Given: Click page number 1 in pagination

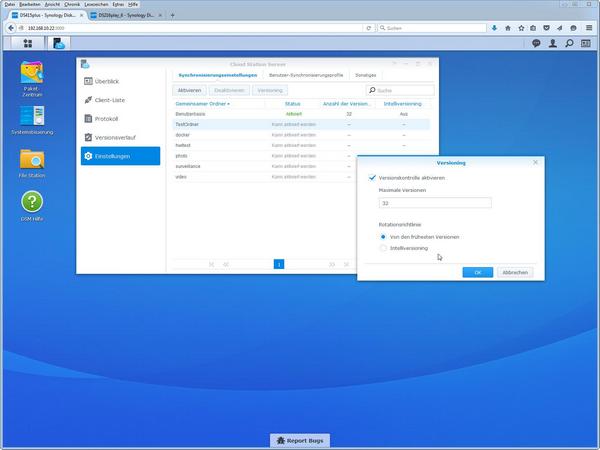Looking at the screenshot, I should coord(279,264).
